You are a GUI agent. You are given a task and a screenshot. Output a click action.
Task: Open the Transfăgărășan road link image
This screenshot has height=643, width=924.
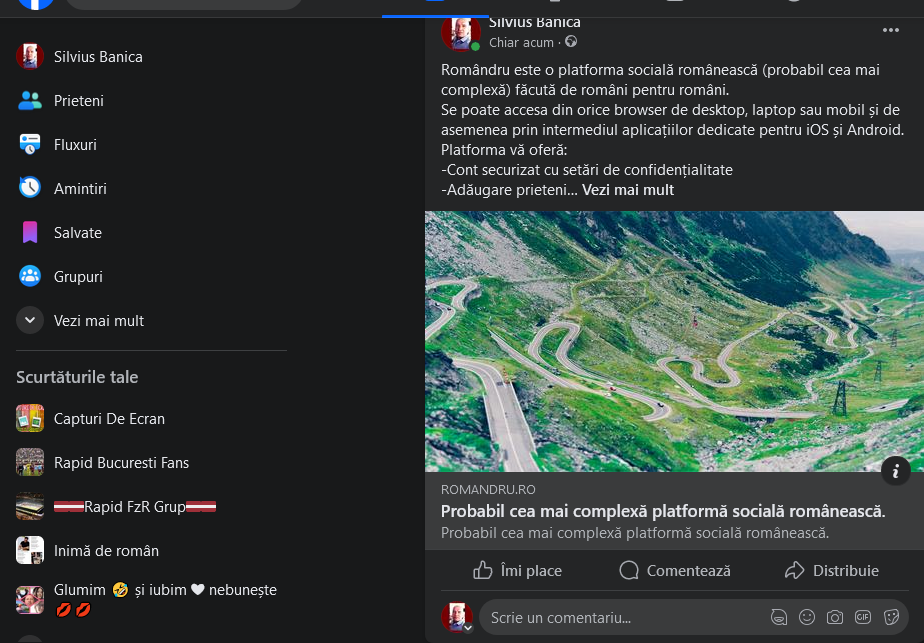(x=674, y=340)
